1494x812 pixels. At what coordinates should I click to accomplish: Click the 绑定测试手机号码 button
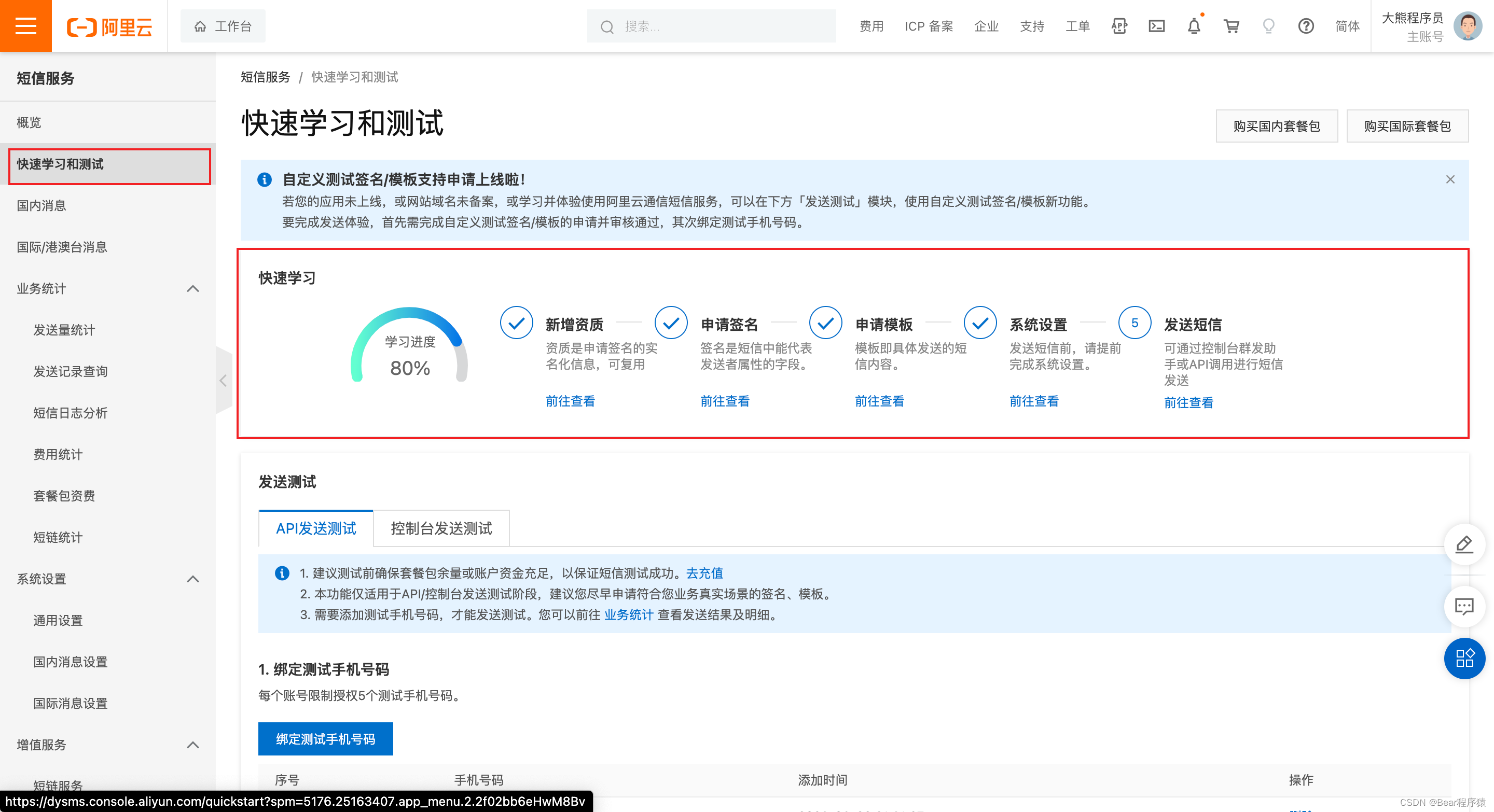tap(325, 739)
